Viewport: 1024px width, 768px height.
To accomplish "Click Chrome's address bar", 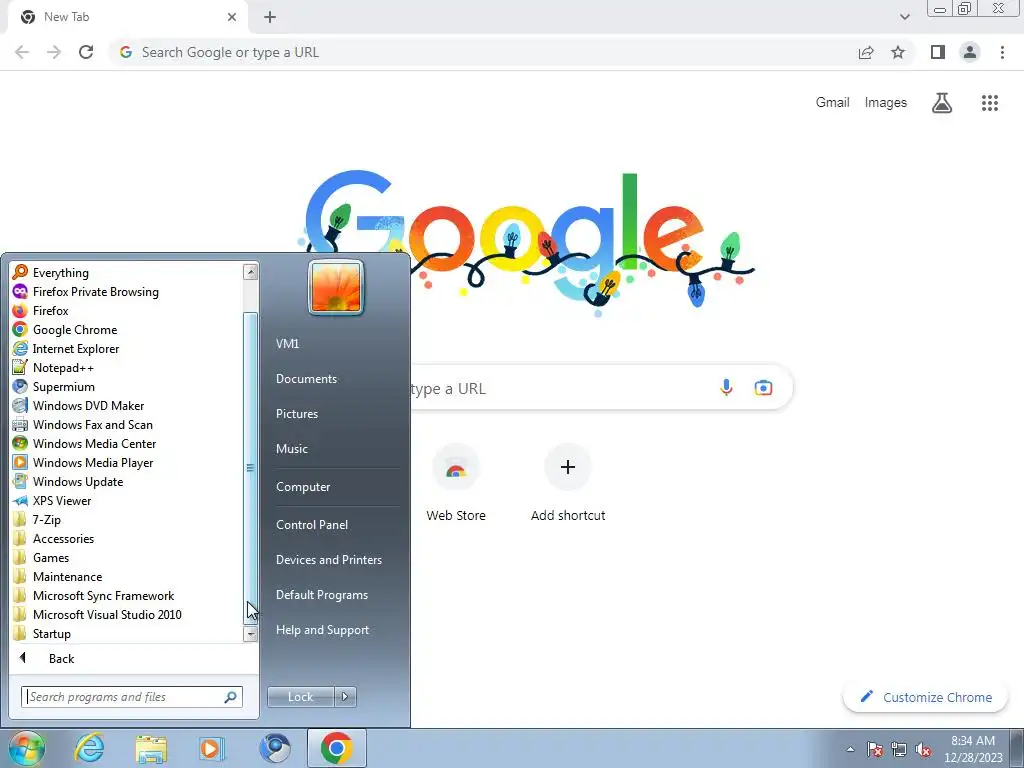I will [x=483, y=52].
